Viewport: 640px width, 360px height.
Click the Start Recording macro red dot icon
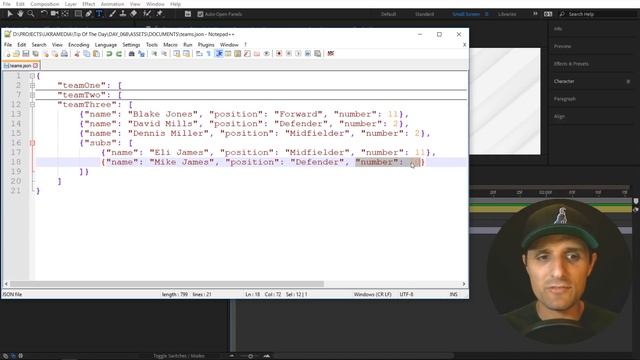pos(279,54)
